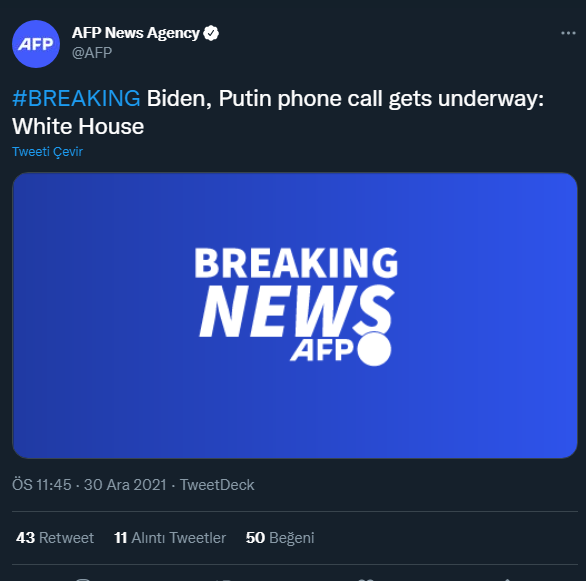
Task: Click the Tweeti Çevir translate link
Action: pos(47,152)
